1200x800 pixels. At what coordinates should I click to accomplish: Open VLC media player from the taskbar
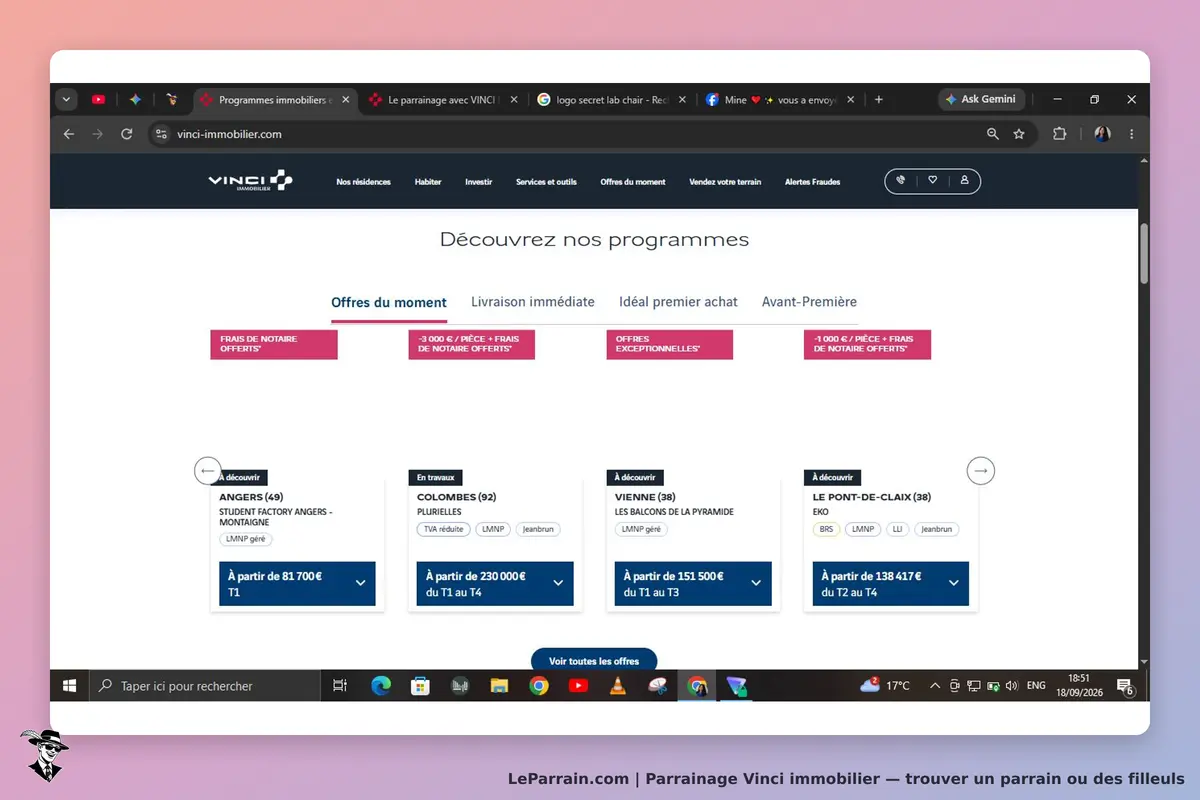618,686
